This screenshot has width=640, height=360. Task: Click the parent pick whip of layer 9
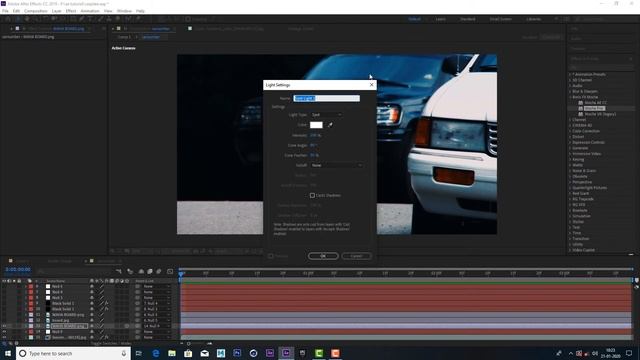pos(138,303)
